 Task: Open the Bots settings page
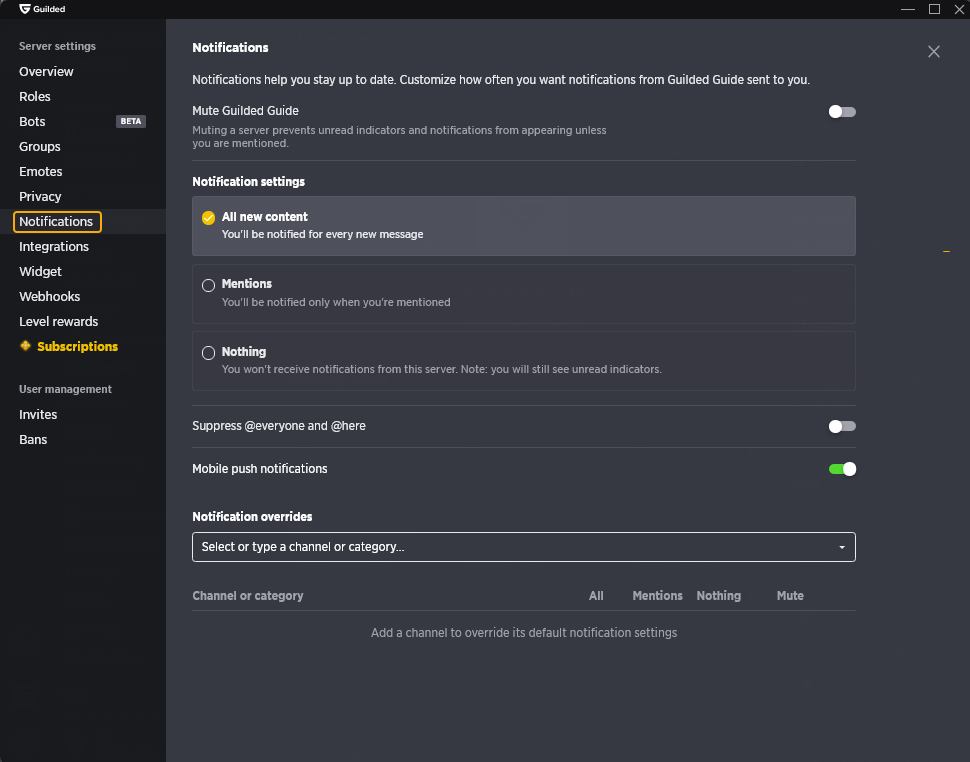coord(32,121)
